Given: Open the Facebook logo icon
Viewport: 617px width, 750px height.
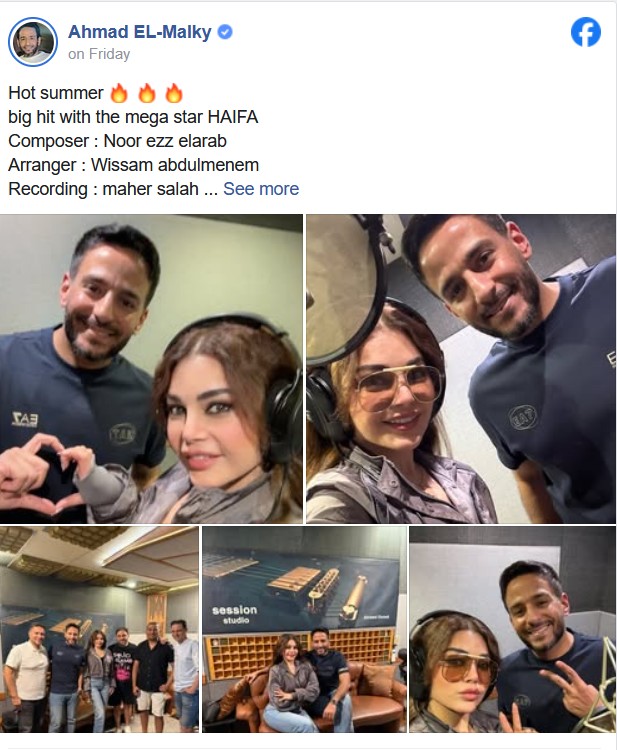Looking at the screenshot, I should click(585, 32).
